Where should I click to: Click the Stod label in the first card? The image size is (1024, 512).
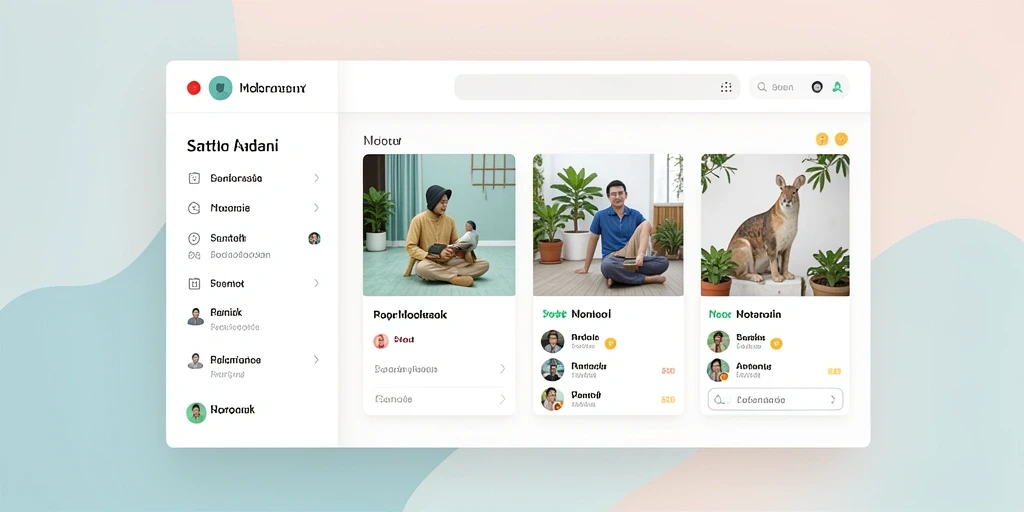(404, 340)
